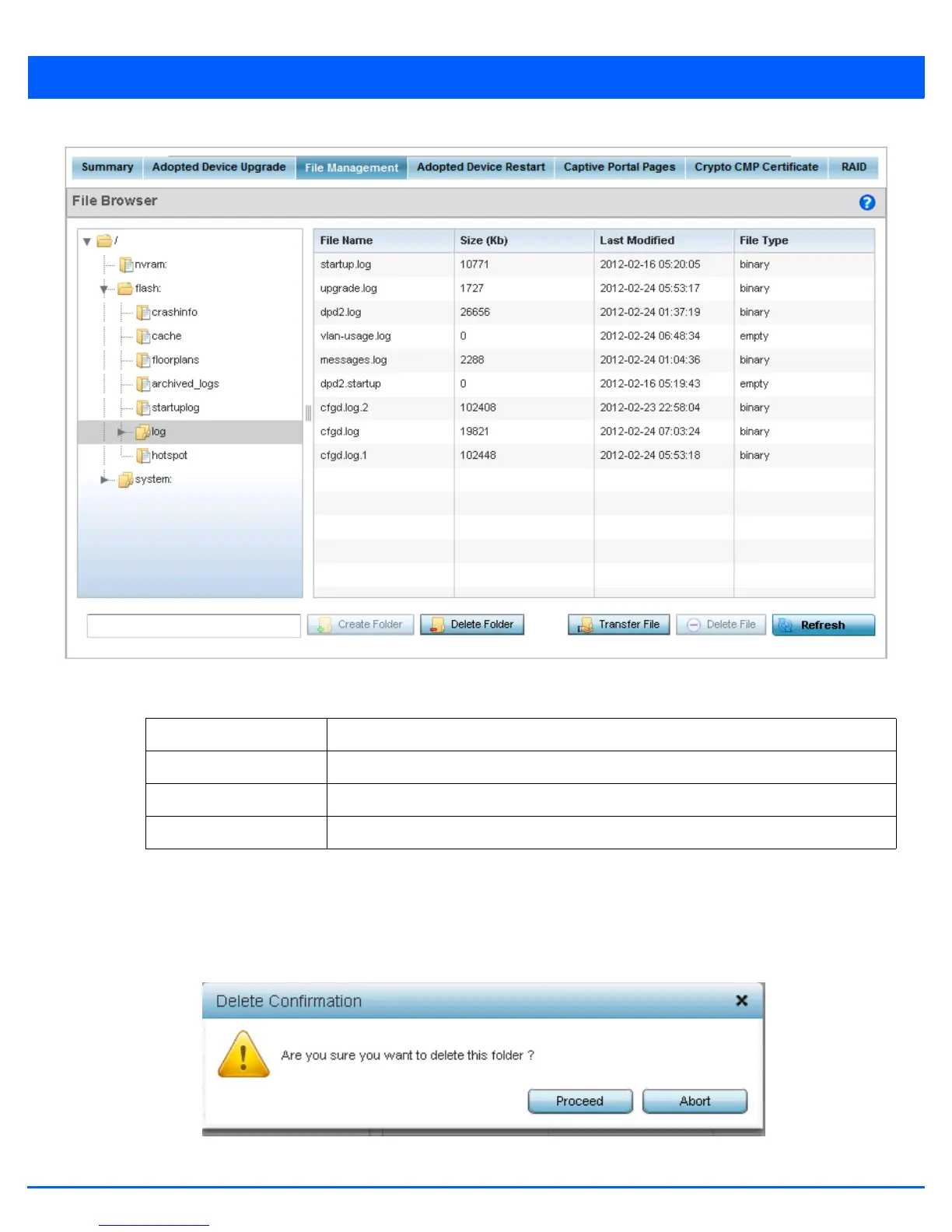Open the Crypto CMP Certificate tab

click(x=756, y=167)
